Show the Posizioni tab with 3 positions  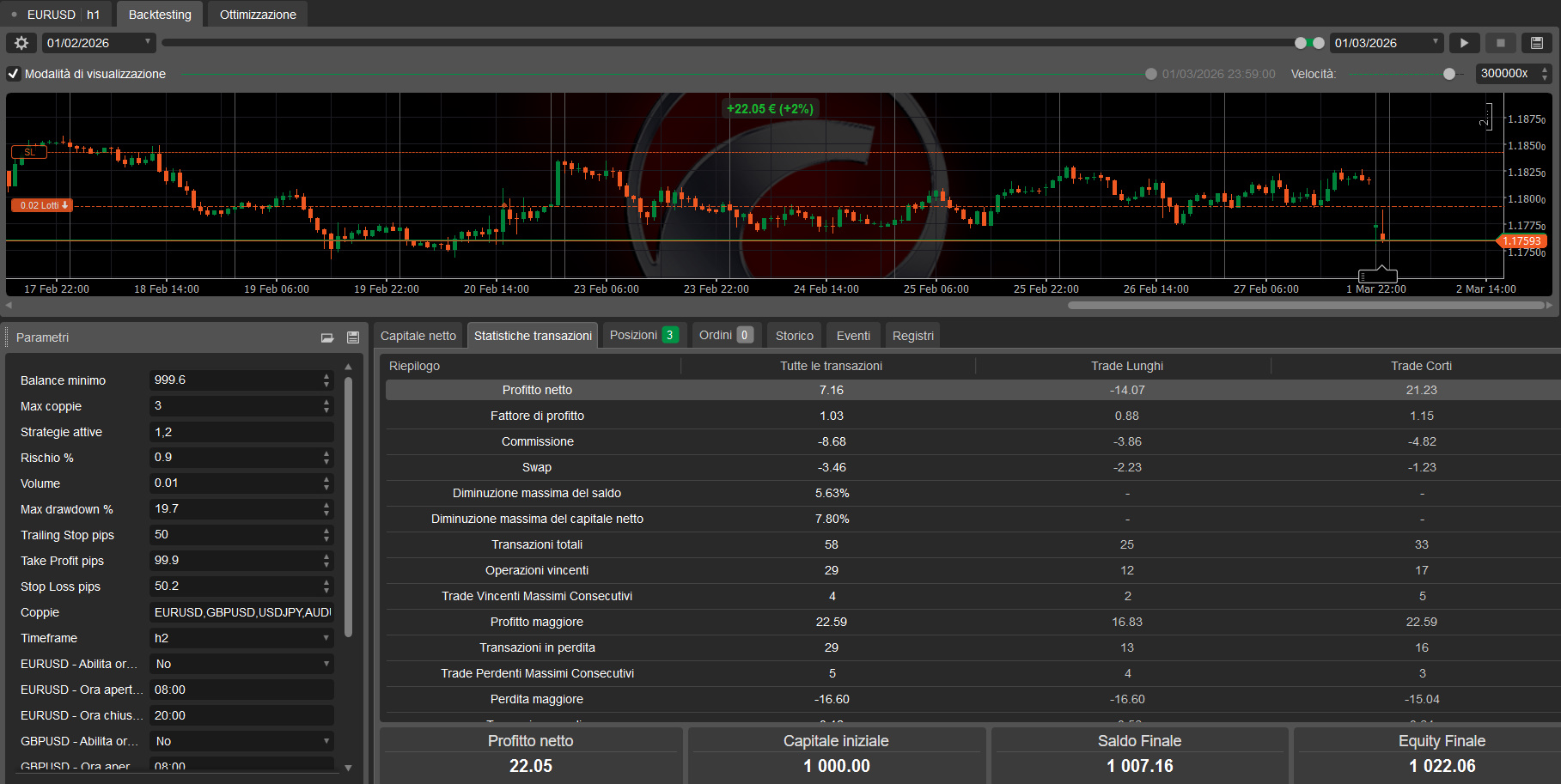click(x=643, y=335)
